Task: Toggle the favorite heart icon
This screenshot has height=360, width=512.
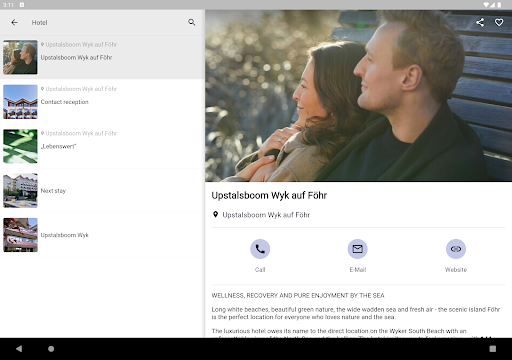Action: [499, 22]
